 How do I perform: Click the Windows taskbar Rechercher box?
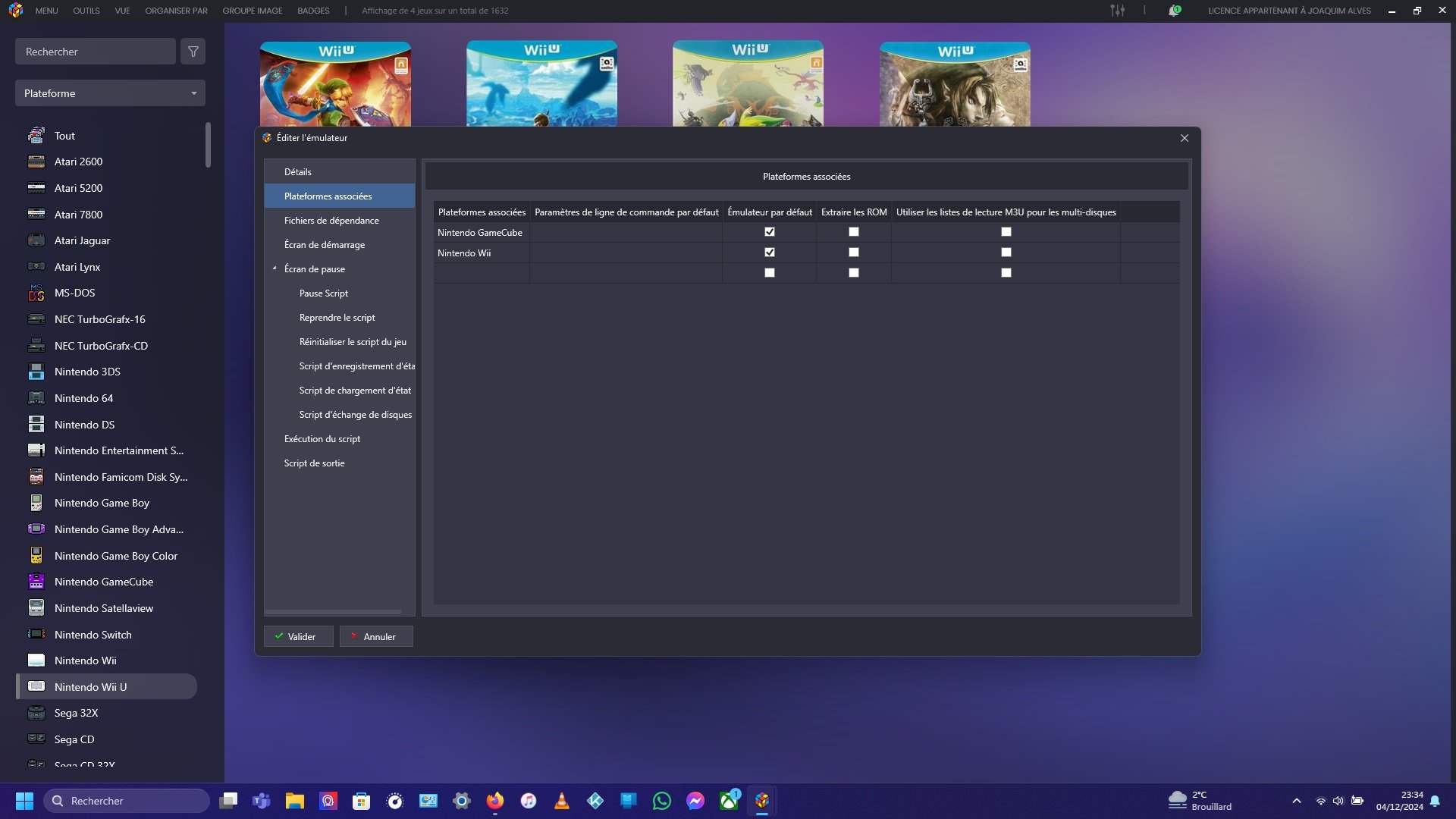[127, 801]
